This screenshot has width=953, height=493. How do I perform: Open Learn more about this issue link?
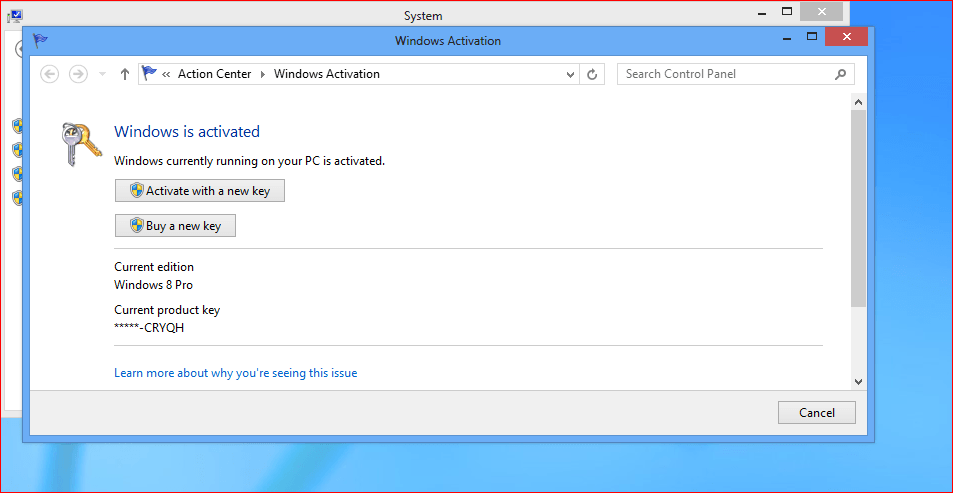pyautogui.click(x=236, y=373)
